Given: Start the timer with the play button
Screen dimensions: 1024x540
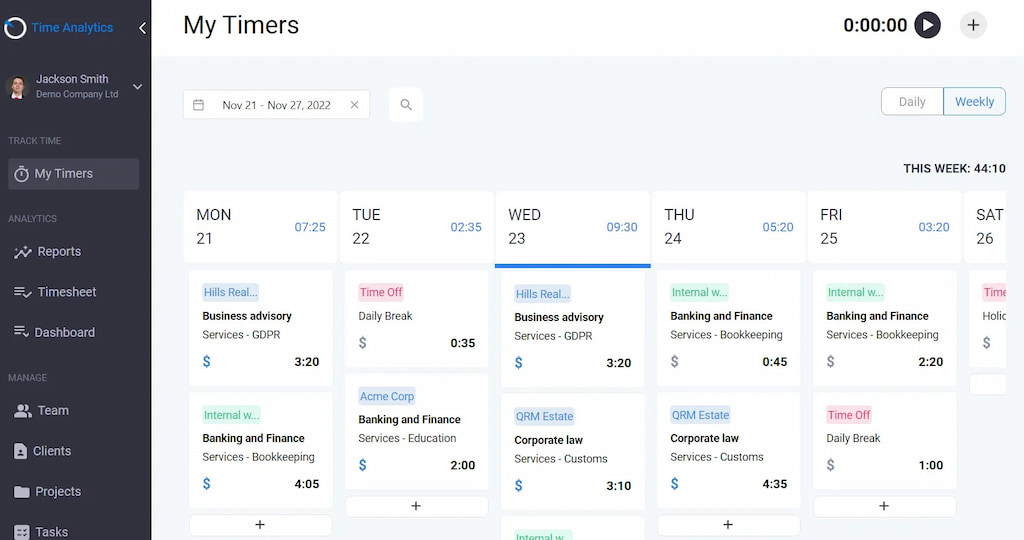Looking at the screenshot, I should (927, 25).
